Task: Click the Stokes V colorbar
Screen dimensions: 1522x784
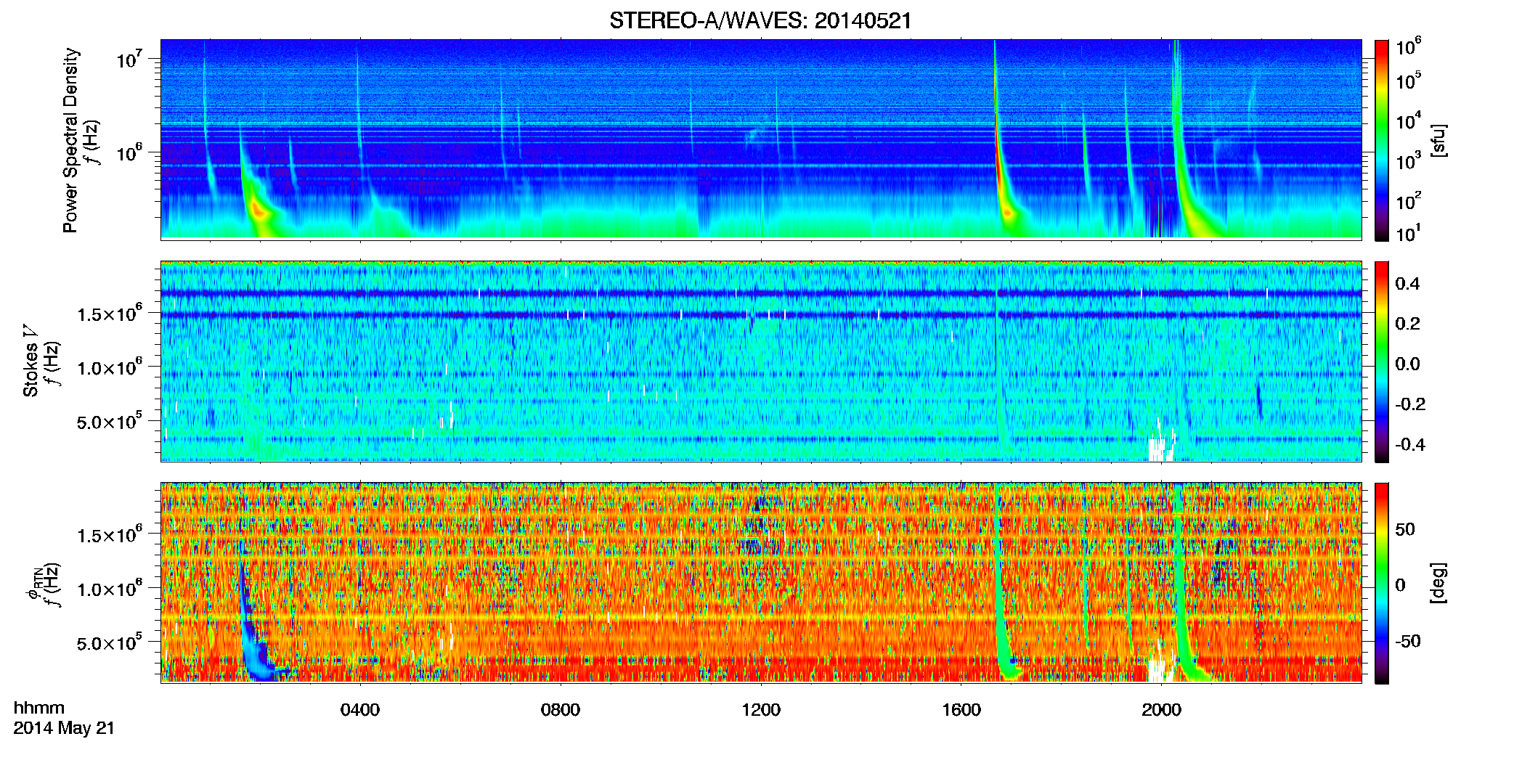Action: (x=1381, y=362)
